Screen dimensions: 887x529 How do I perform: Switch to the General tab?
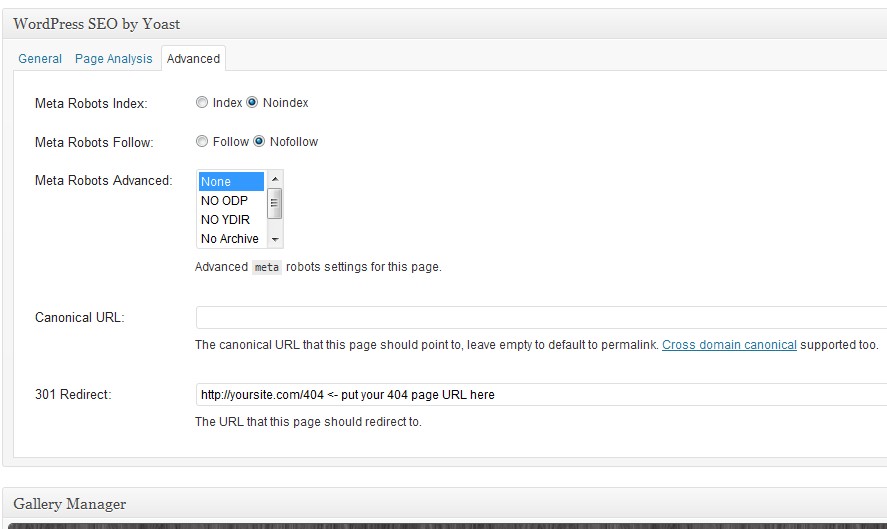point(40,59)
